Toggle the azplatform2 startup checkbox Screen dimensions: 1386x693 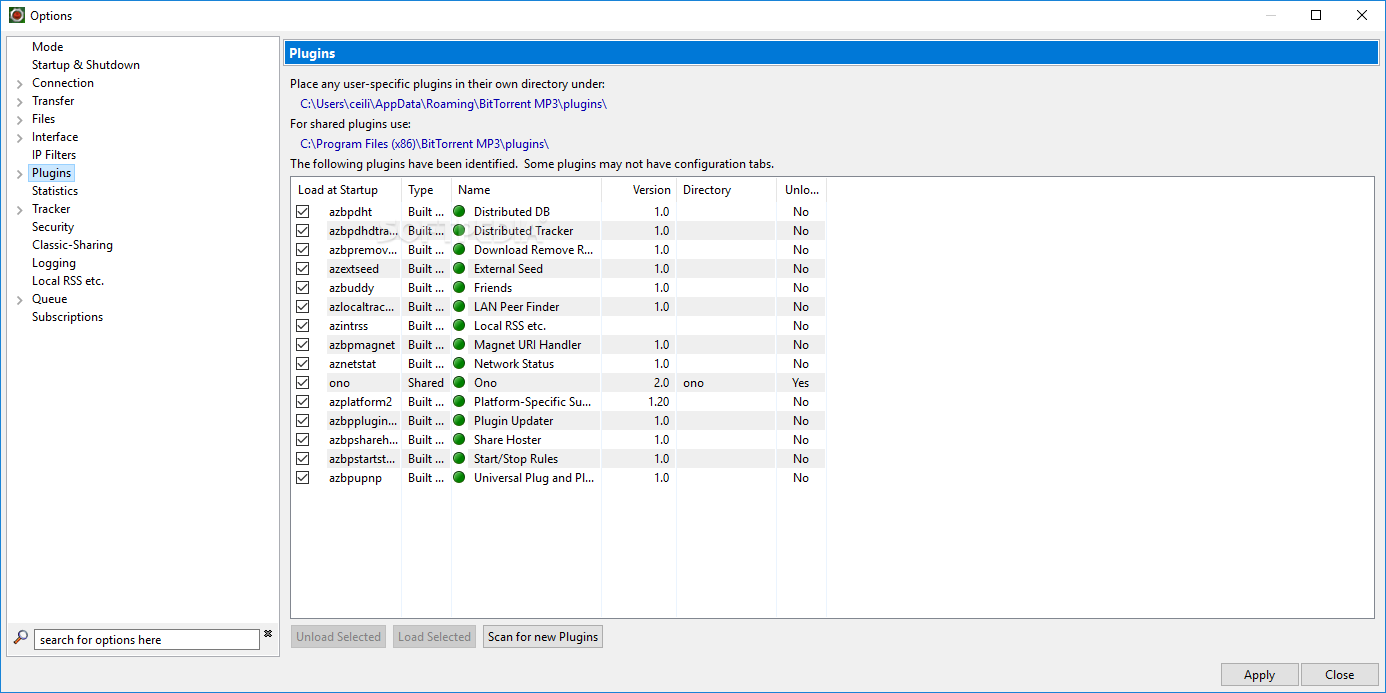click(x=303, y=402)
